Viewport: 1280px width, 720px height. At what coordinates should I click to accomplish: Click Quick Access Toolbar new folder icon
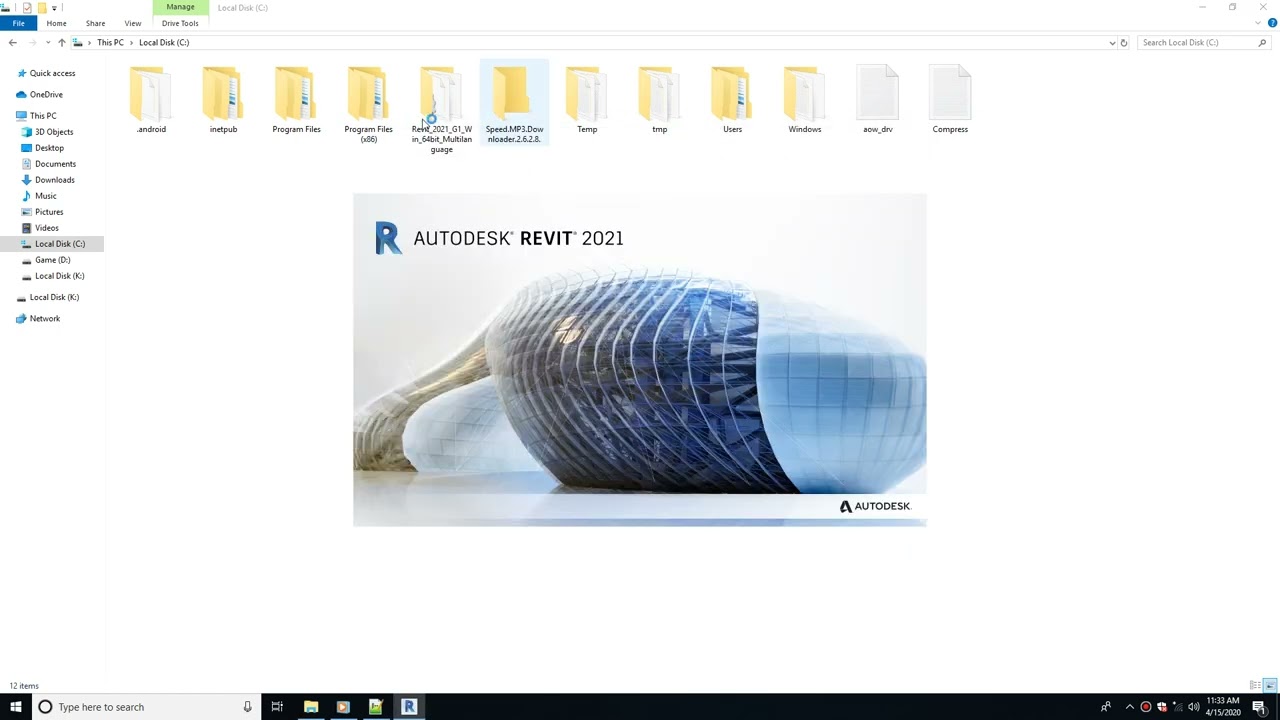(42, 7)
